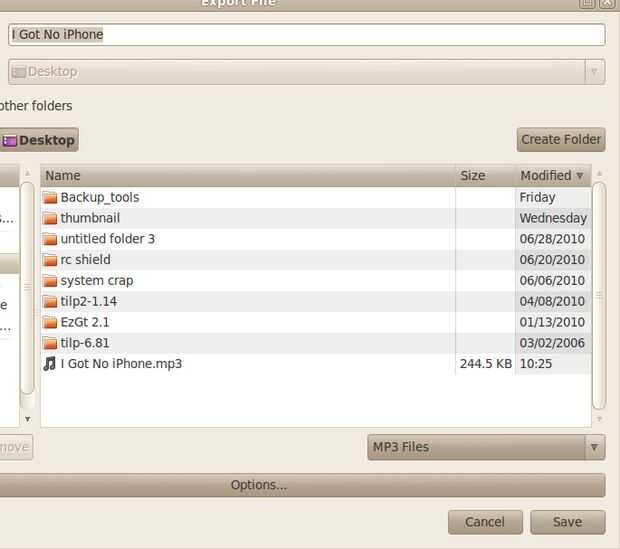
Task: Click the 'tilp-6.81' folder name
Action: [x=85, y=343]
